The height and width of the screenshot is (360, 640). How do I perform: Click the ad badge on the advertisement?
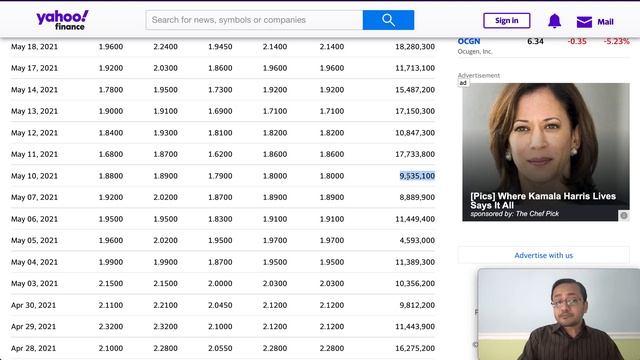point(463,83)
